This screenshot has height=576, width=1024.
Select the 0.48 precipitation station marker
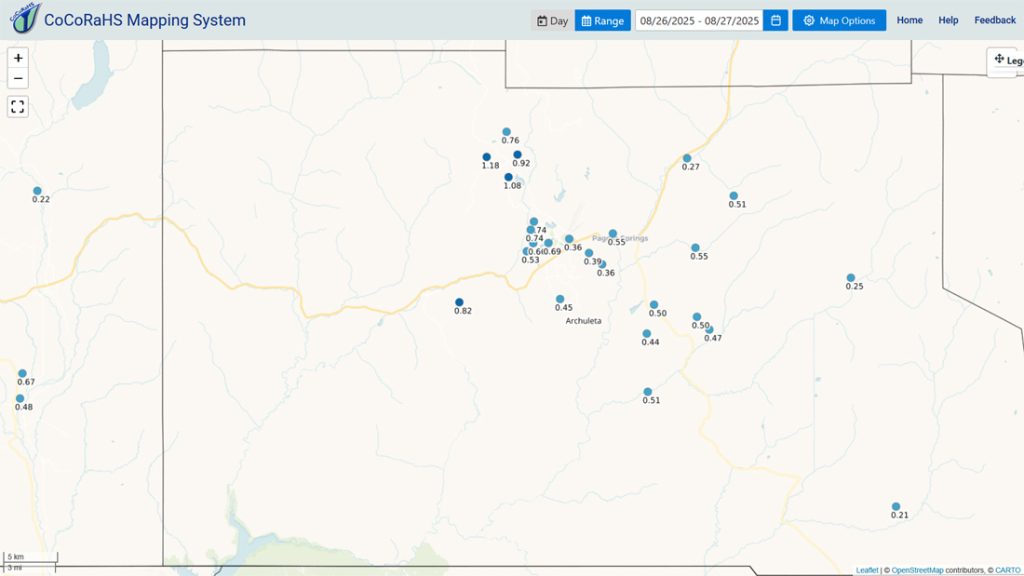[20, 398]
